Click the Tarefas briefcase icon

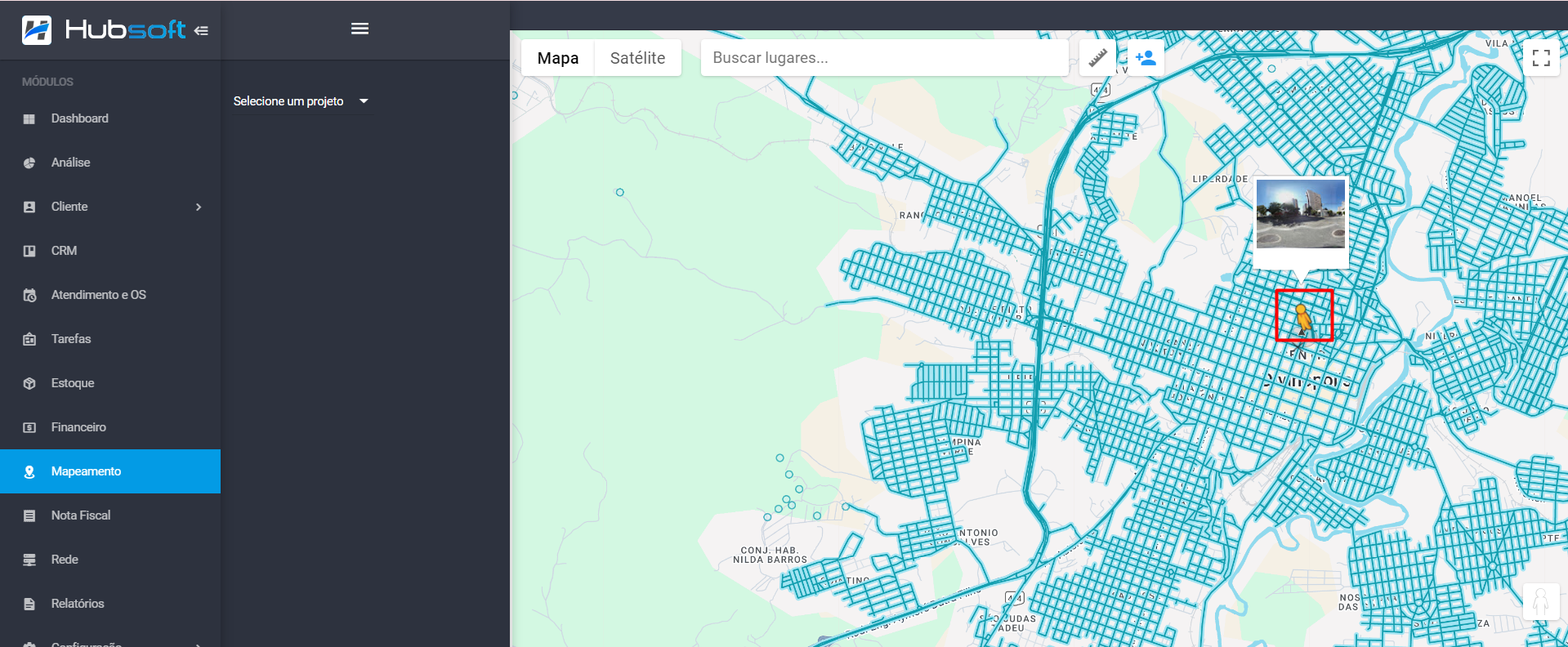tap(29, 340)
